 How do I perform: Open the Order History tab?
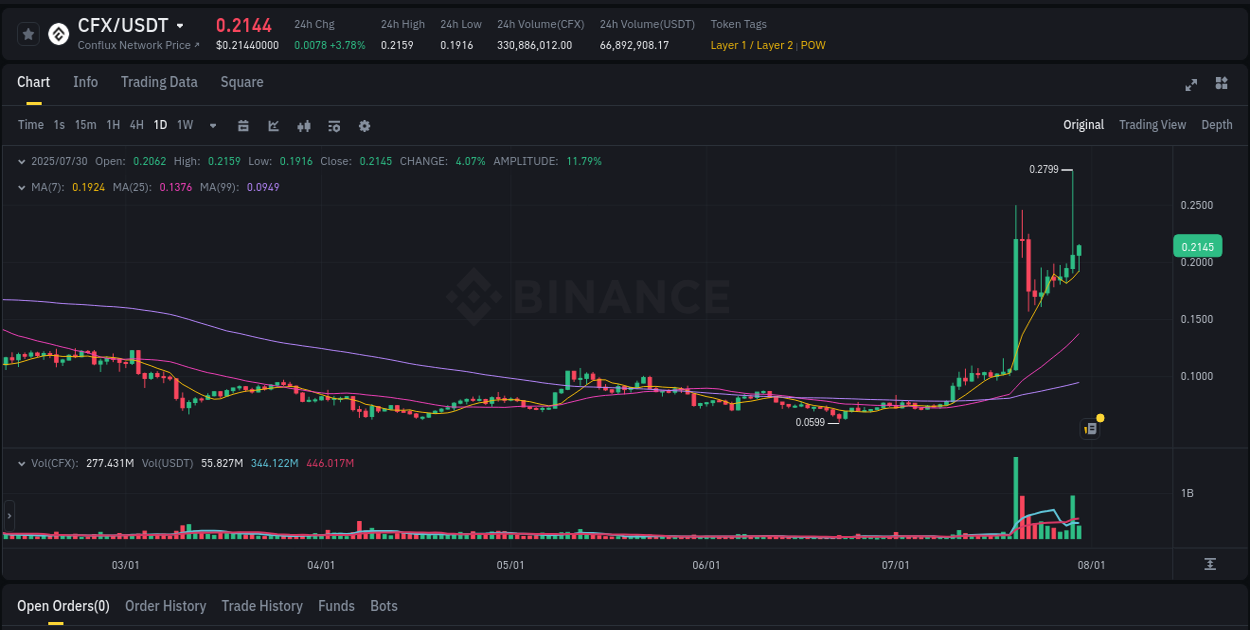(x=165, y=606)
